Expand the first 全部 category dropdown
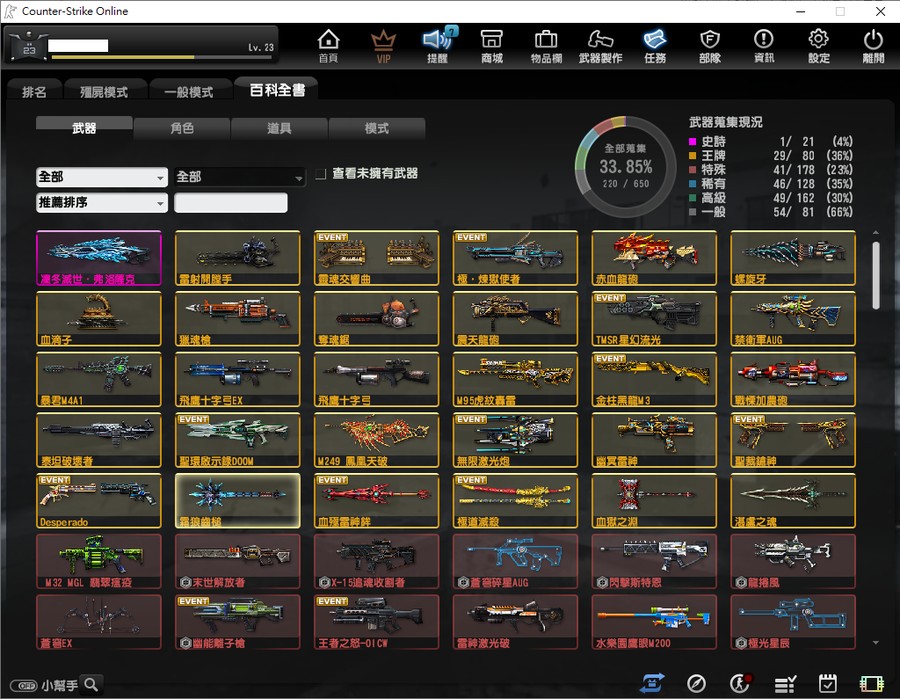This screenshot has width=900, height=699. coord(102,177)
